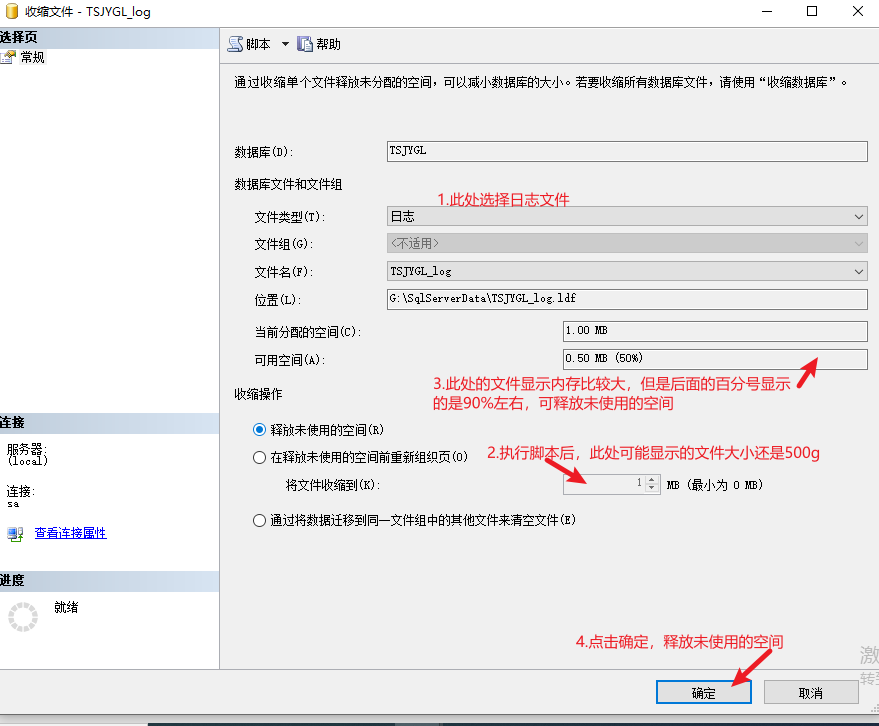The height and width of the screenshot is (726, 879).
Task: Click the 选择页 section header
Action: [109, 38]
